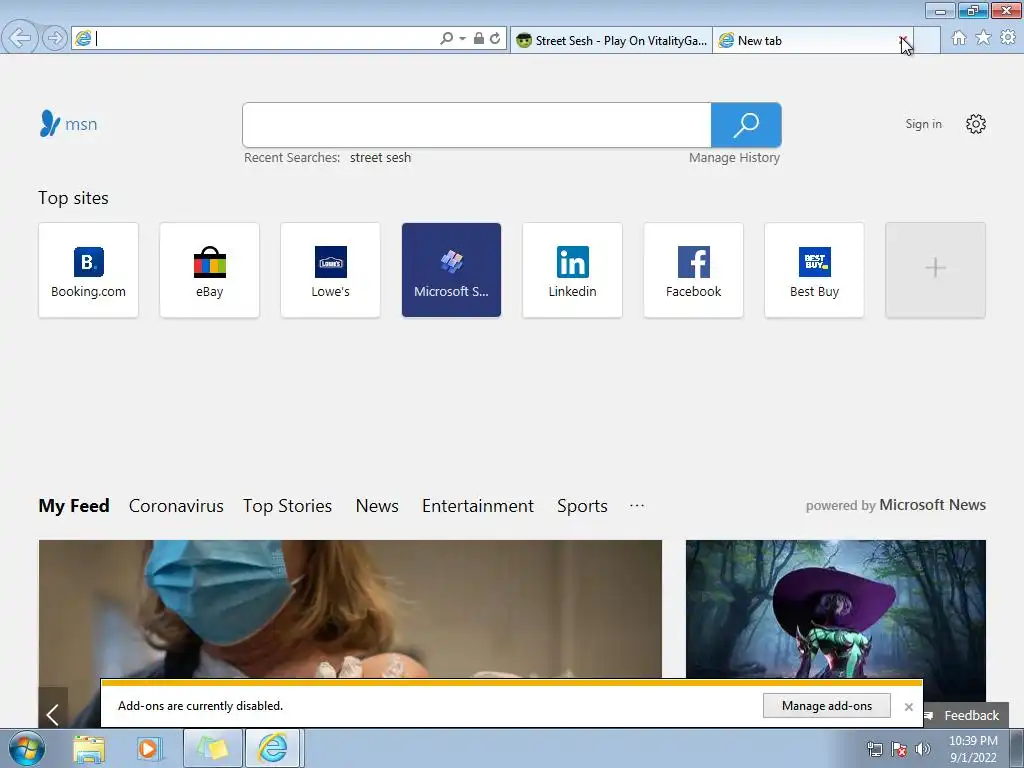
Task: Click the Manage add-ons button
Action: 826,705
